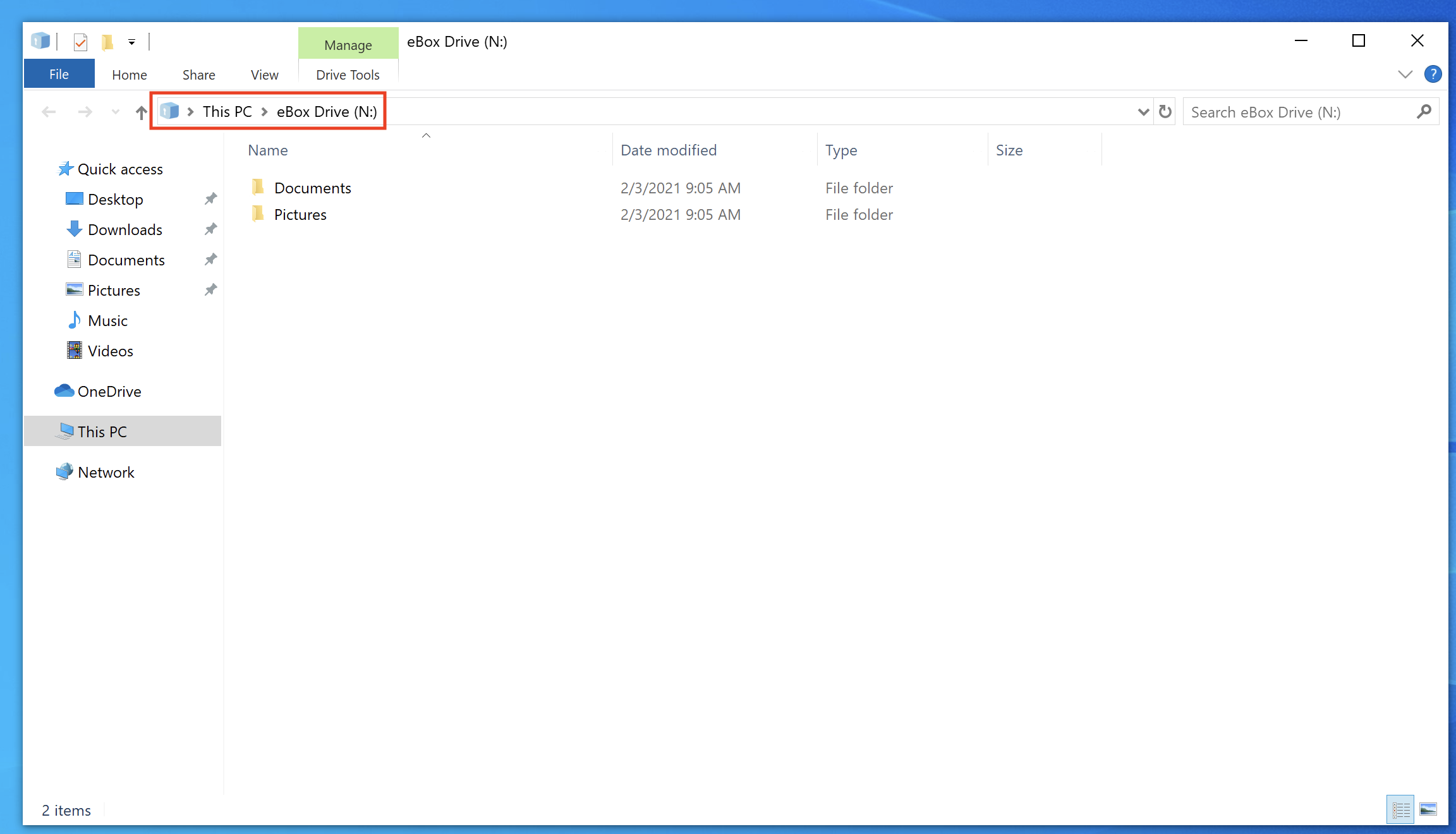1456x834 pixels.
Task: Click the New folder quick access icon
Action: [x=107, y=42]
